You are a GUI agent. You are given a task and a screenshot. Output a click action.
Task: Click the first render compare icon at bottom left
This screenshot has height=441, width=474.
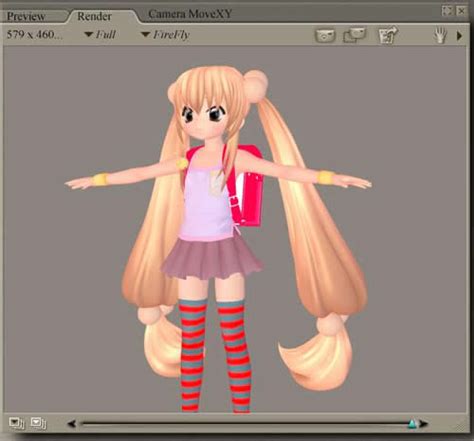pos(17,423)
